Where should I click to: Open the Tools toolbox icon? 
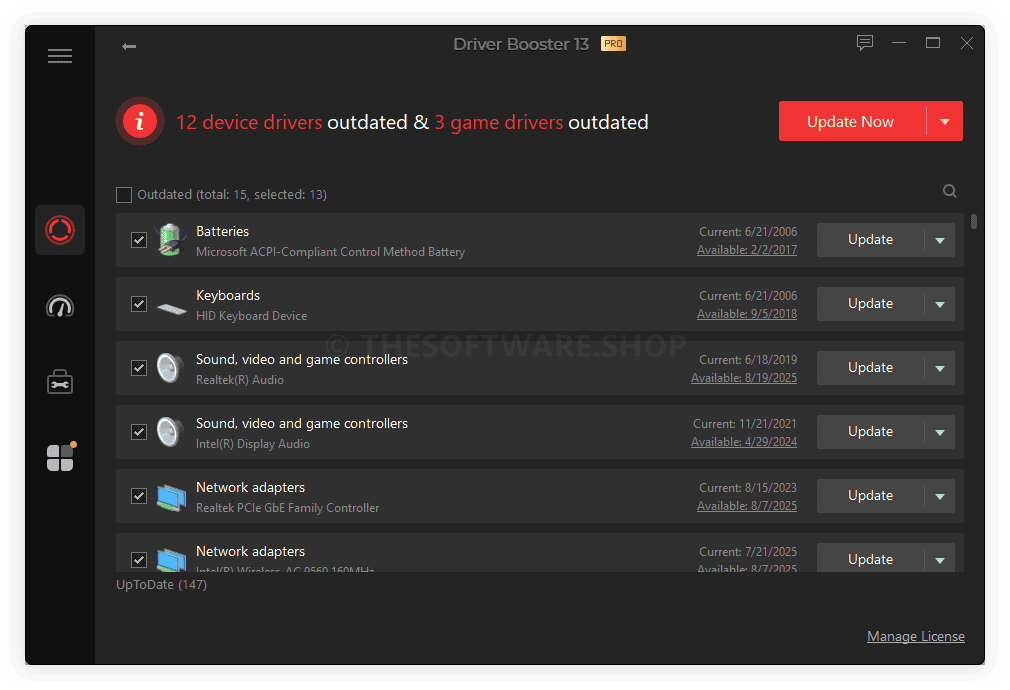click(x=60, y=382)
